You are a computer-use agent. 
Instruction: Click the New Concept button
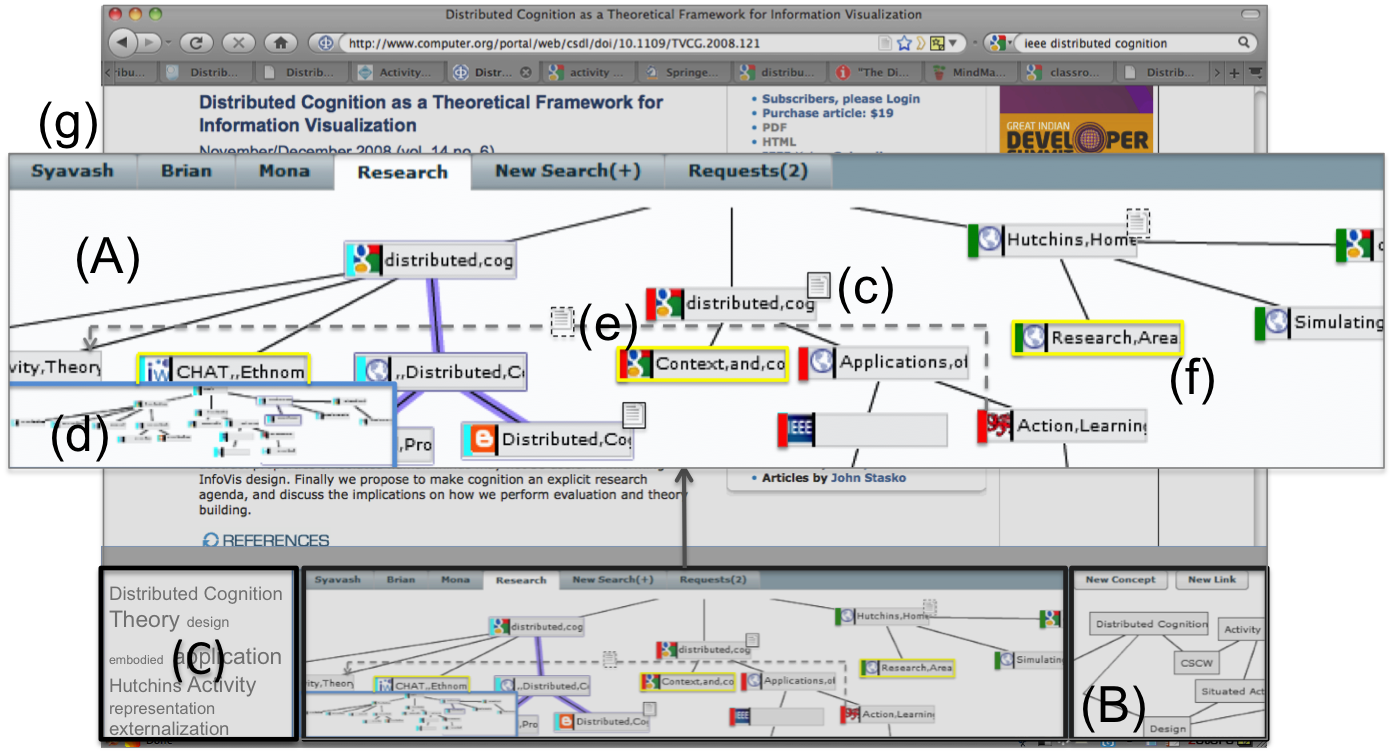point(1120,580)
